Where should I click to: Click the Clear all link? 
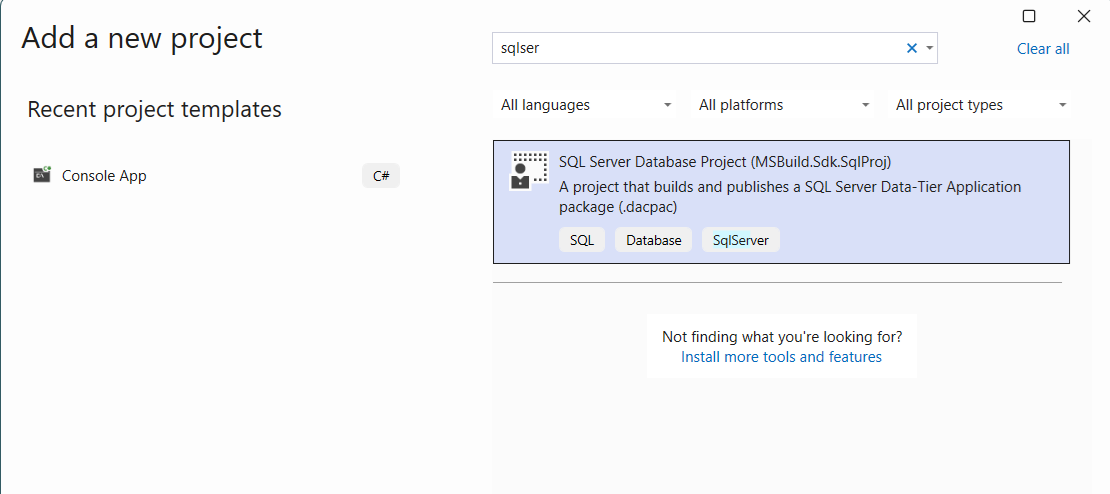1042,48
